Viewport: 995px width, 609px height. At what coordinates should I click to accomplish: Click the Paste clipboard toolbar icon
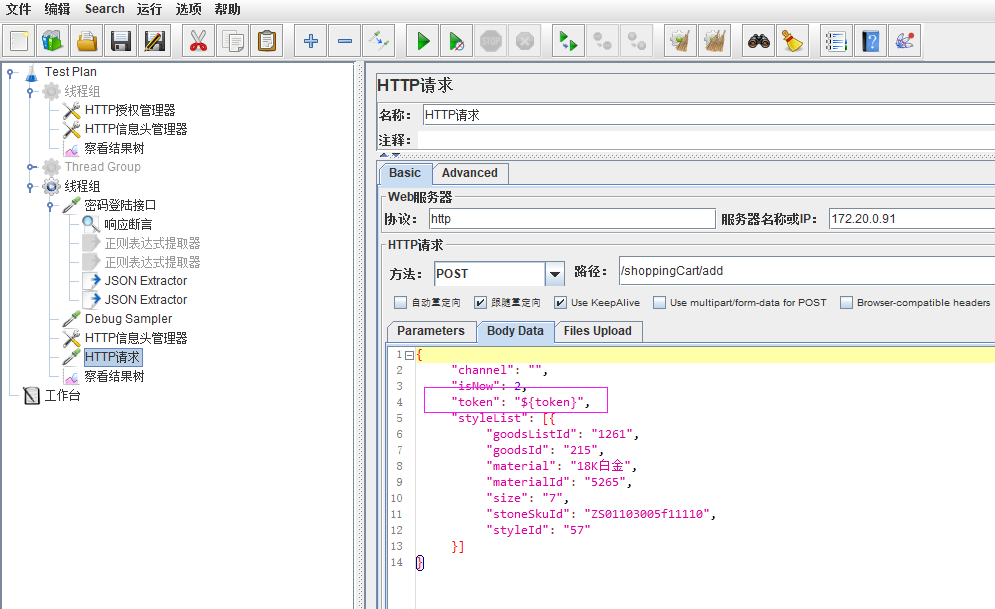point(266,41)
